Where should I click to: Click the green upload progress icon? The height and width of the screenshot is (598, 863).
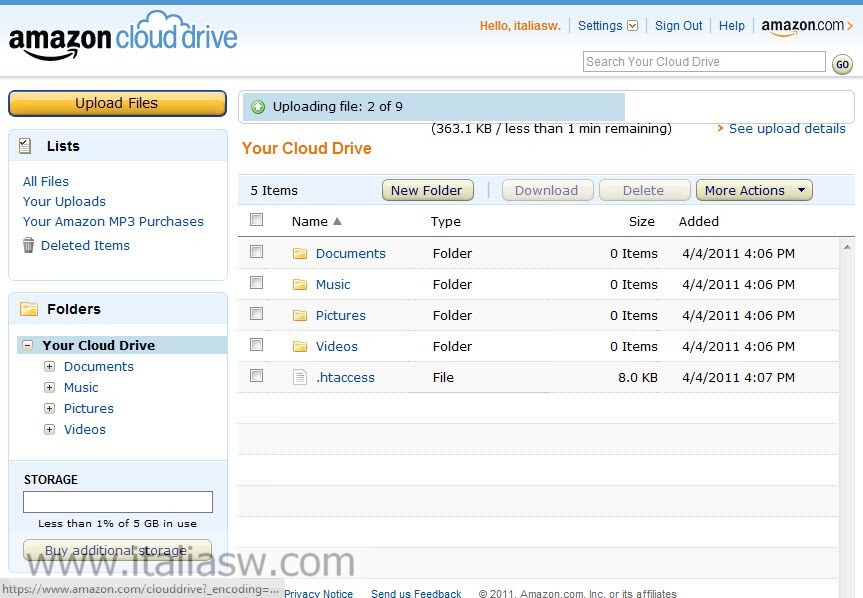coord(258,107)
